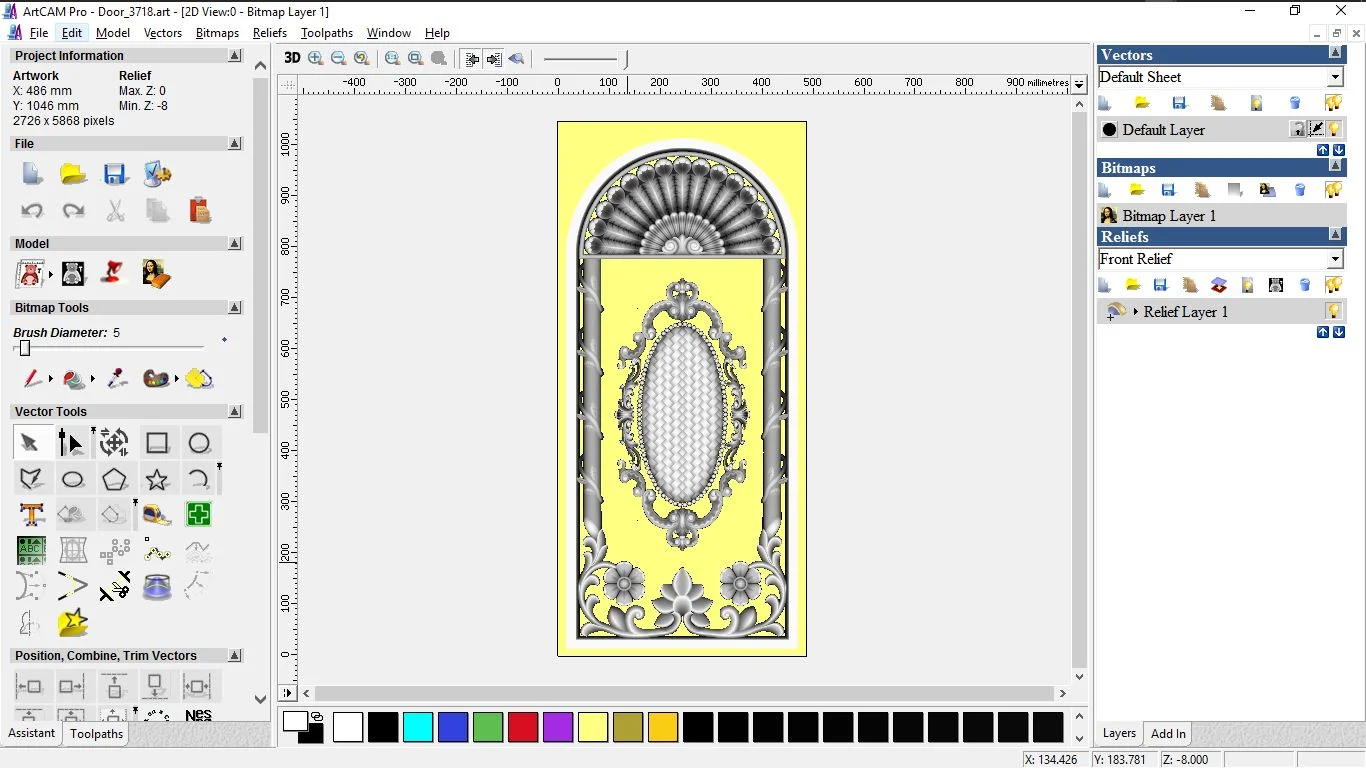Select the Create Vector Text tool
This screenshot has width=1366, height=768.
[31, 515]
